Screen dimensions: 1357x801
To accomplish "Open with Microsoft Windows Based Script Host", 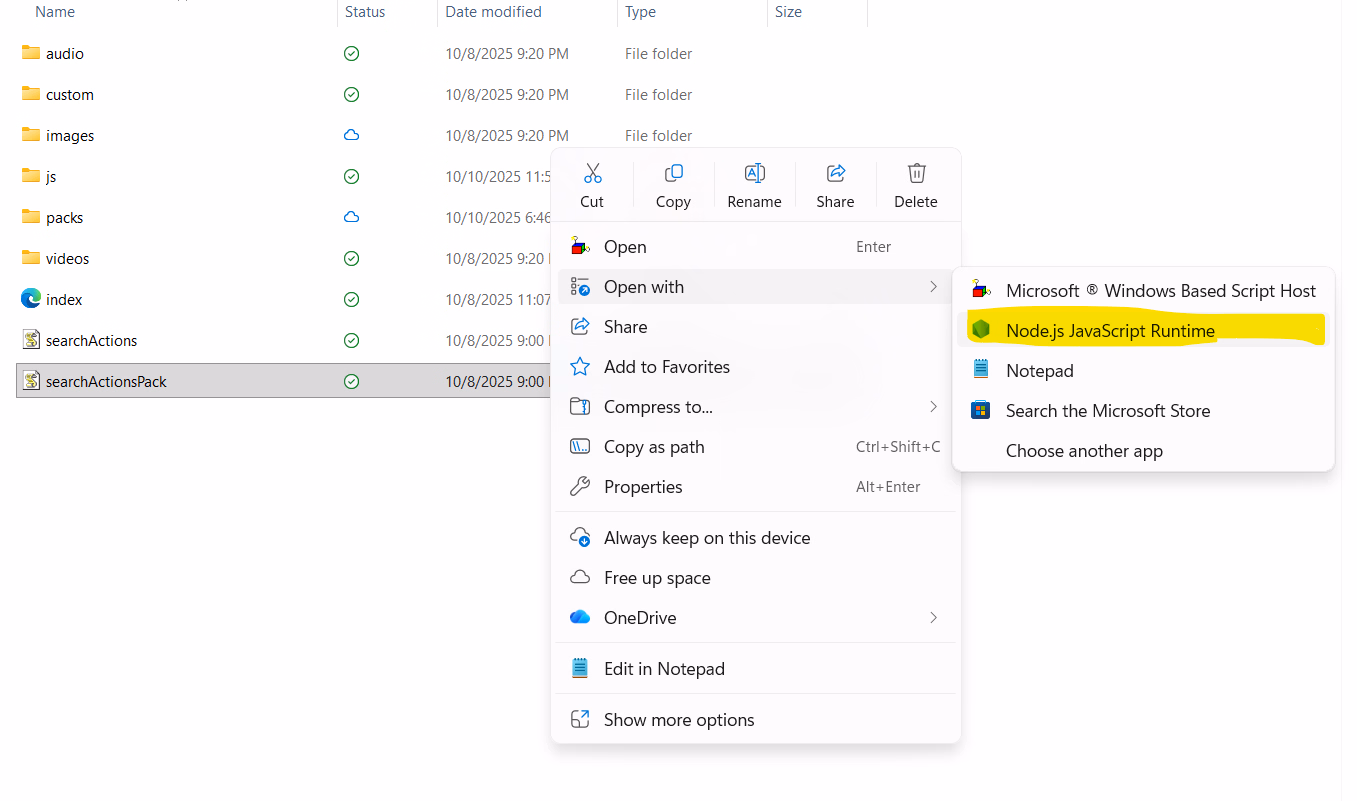I will [x=1160, y=291].
